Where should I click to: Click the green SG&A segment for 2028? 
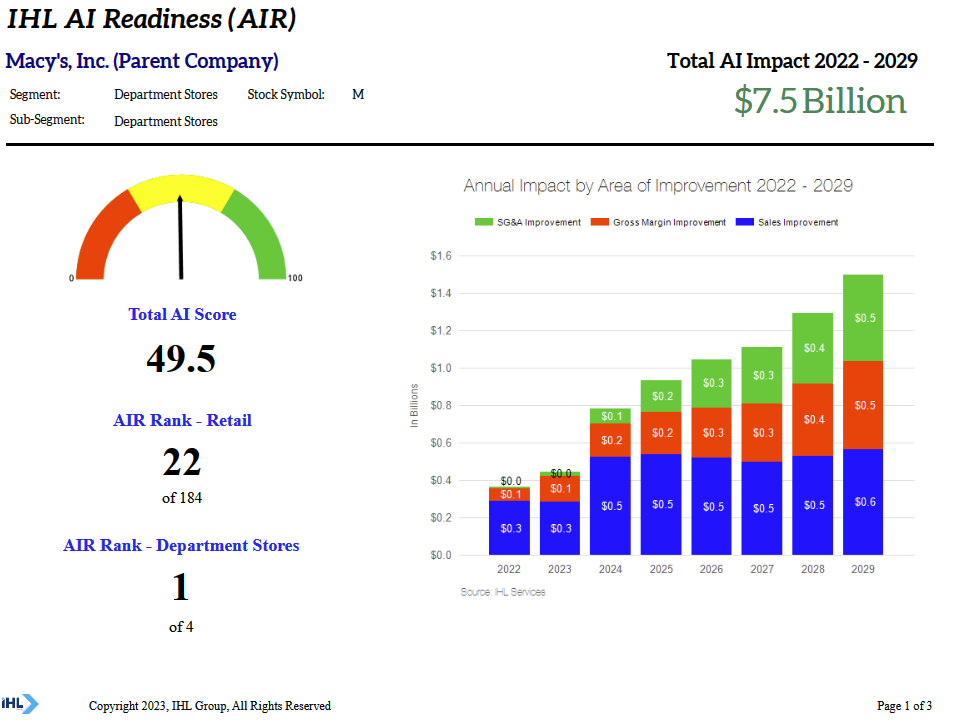(813, 348)
